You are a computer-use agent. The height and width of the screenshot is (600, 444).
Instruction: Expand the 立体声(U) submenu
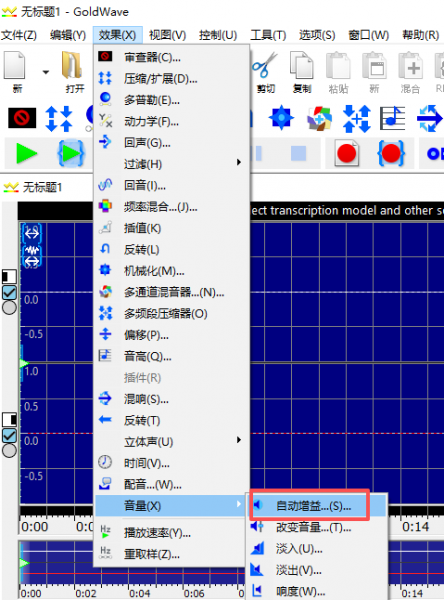pos(171,442)
